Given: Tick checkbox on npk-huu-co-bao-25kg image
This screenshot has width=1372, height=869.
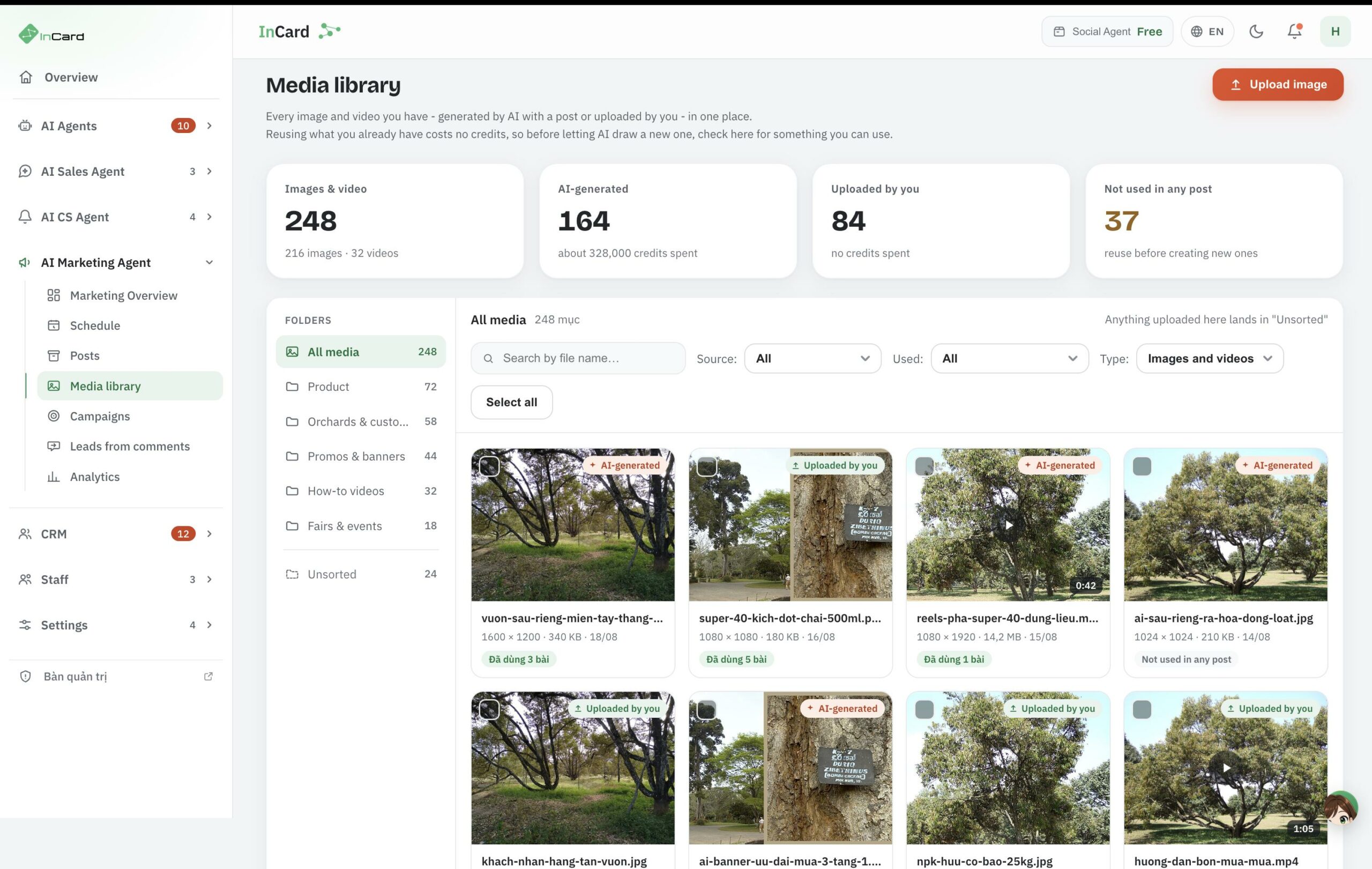Looking at the screenshot, I should click(924, 709).
